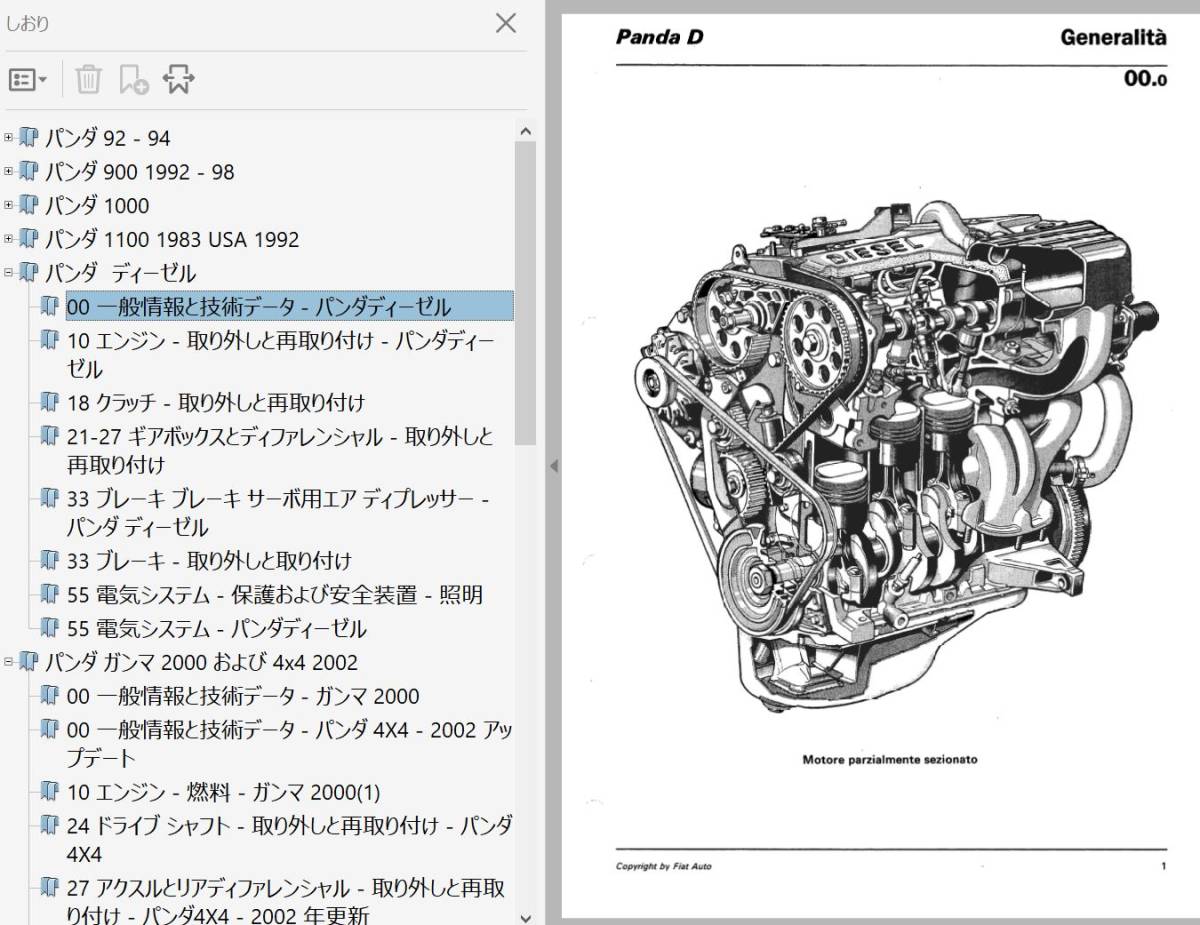Image resolution: width=1200 pixels, height=925 pixels.
Task: Click the bookmarks panel vertical scrollbar thumb
Action: pos(526,293)
